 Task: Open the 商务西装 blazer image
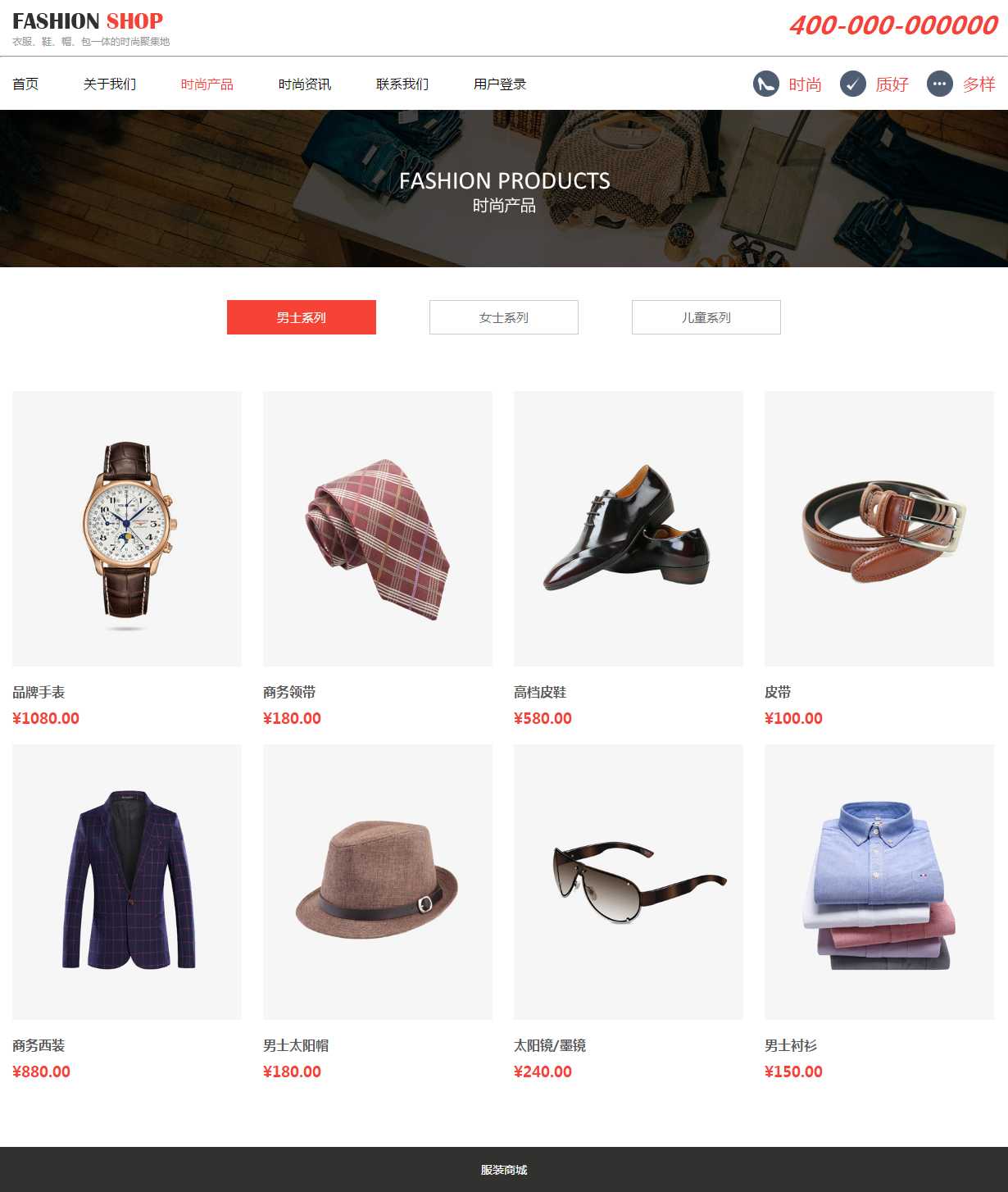[x=127, y=882]
